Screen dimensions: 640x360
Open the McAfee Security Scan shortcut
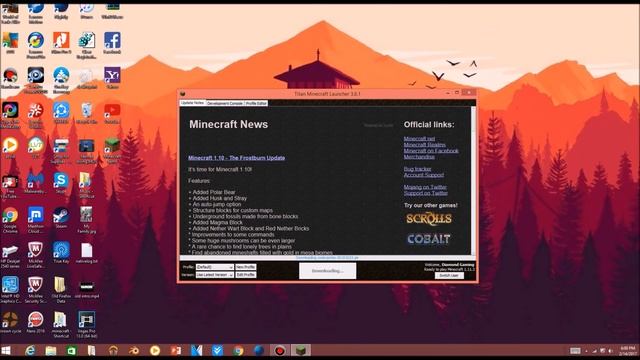[x=36, y=289]
